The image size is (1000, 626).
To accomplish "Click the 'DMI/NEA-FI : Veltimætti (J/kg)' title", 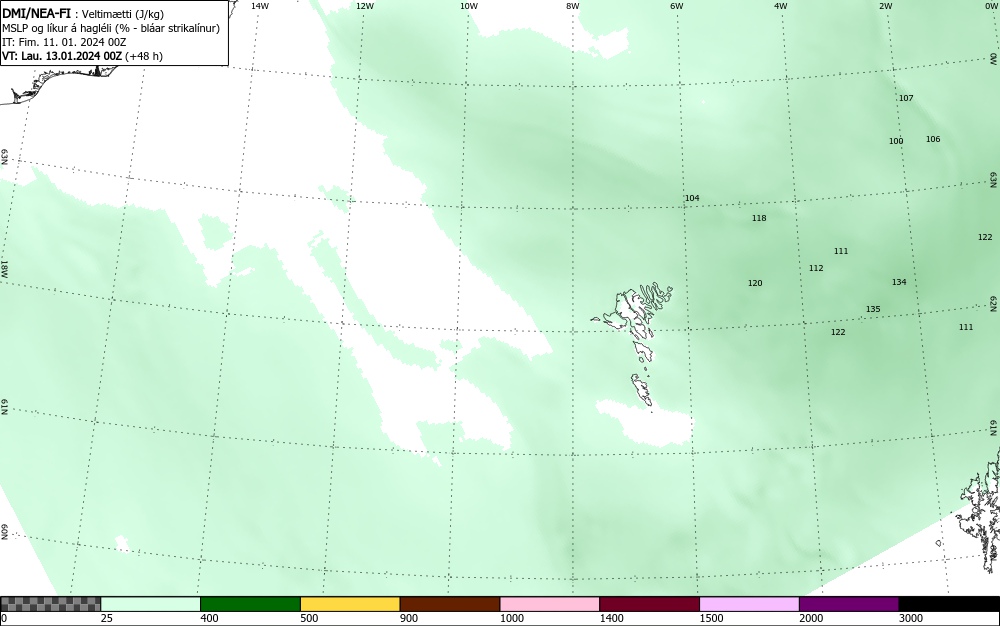I will tap(83, 14).
